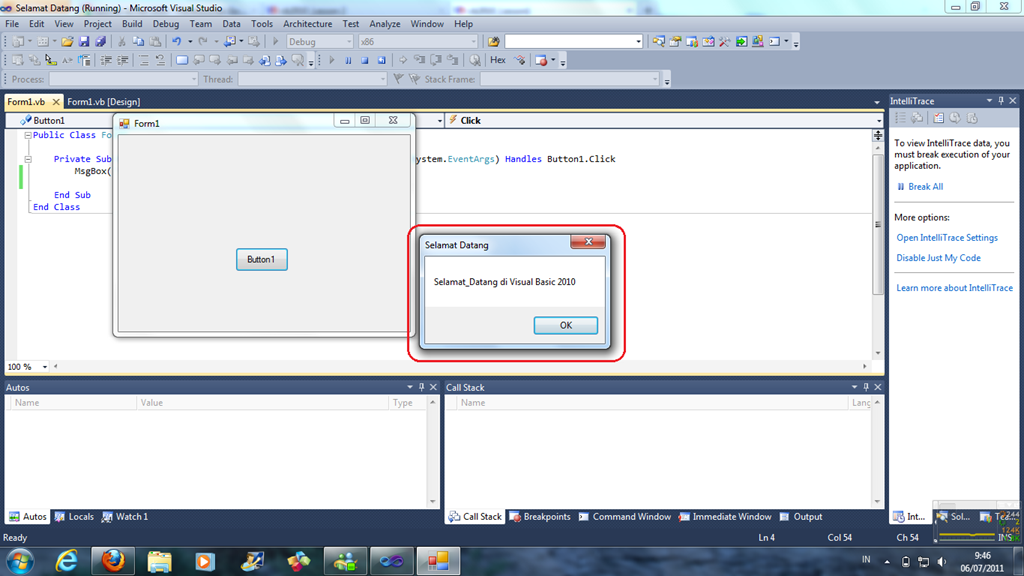1024x576 pixels.
Task: Click the Decrease Indent icon
Action: pos(106,61)
